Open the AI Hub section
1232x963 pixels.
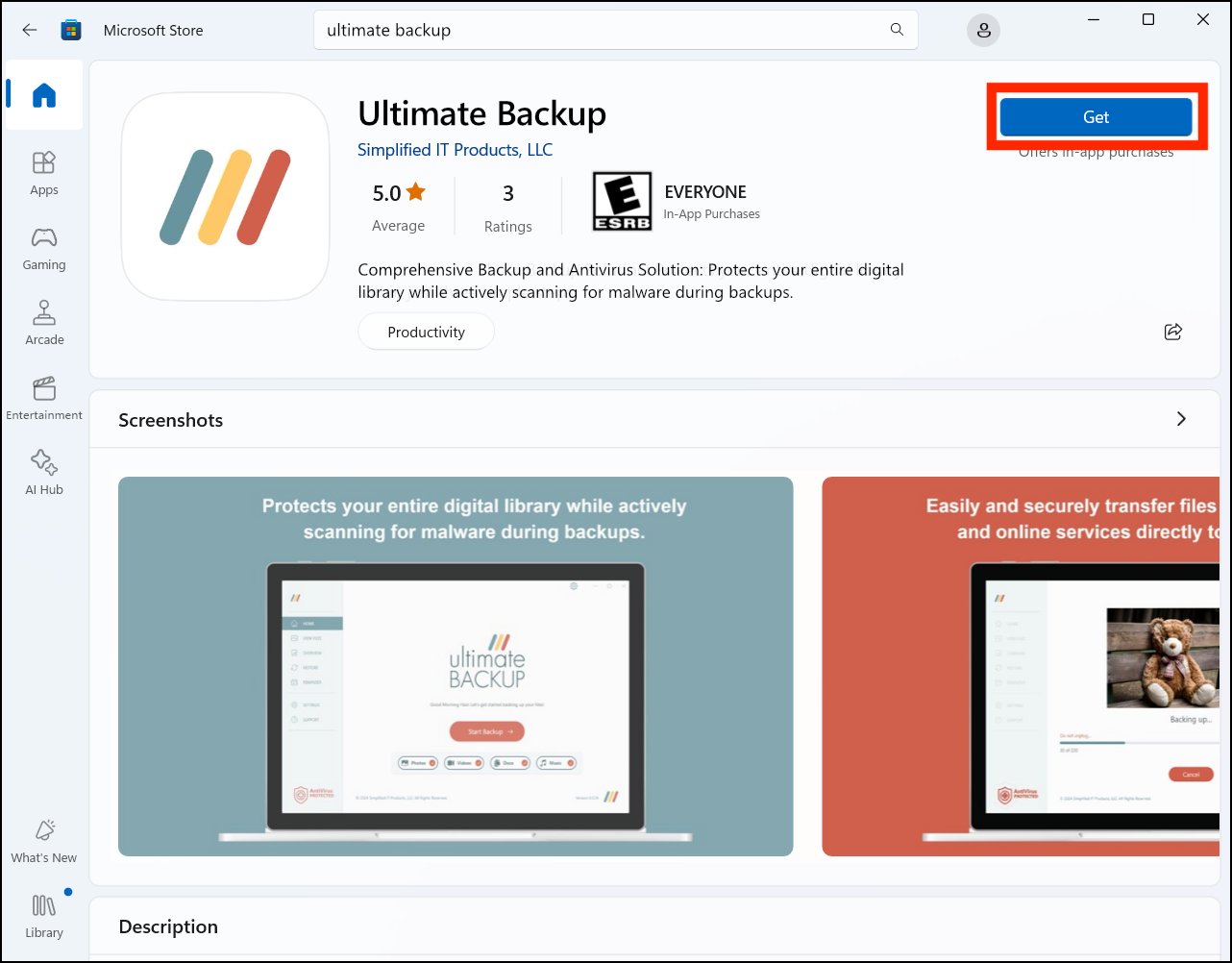[x=44, y=473]
